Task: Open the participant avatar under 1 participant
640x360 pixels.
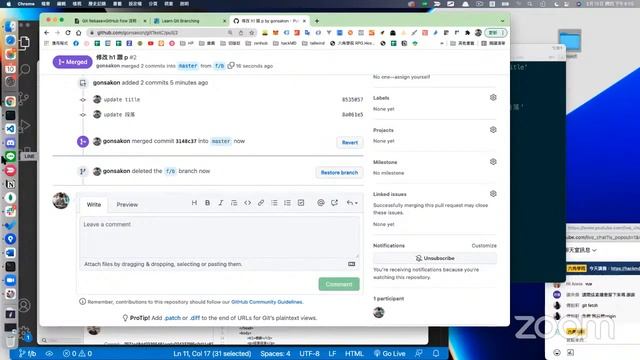Action: click(x=379, y=312)
